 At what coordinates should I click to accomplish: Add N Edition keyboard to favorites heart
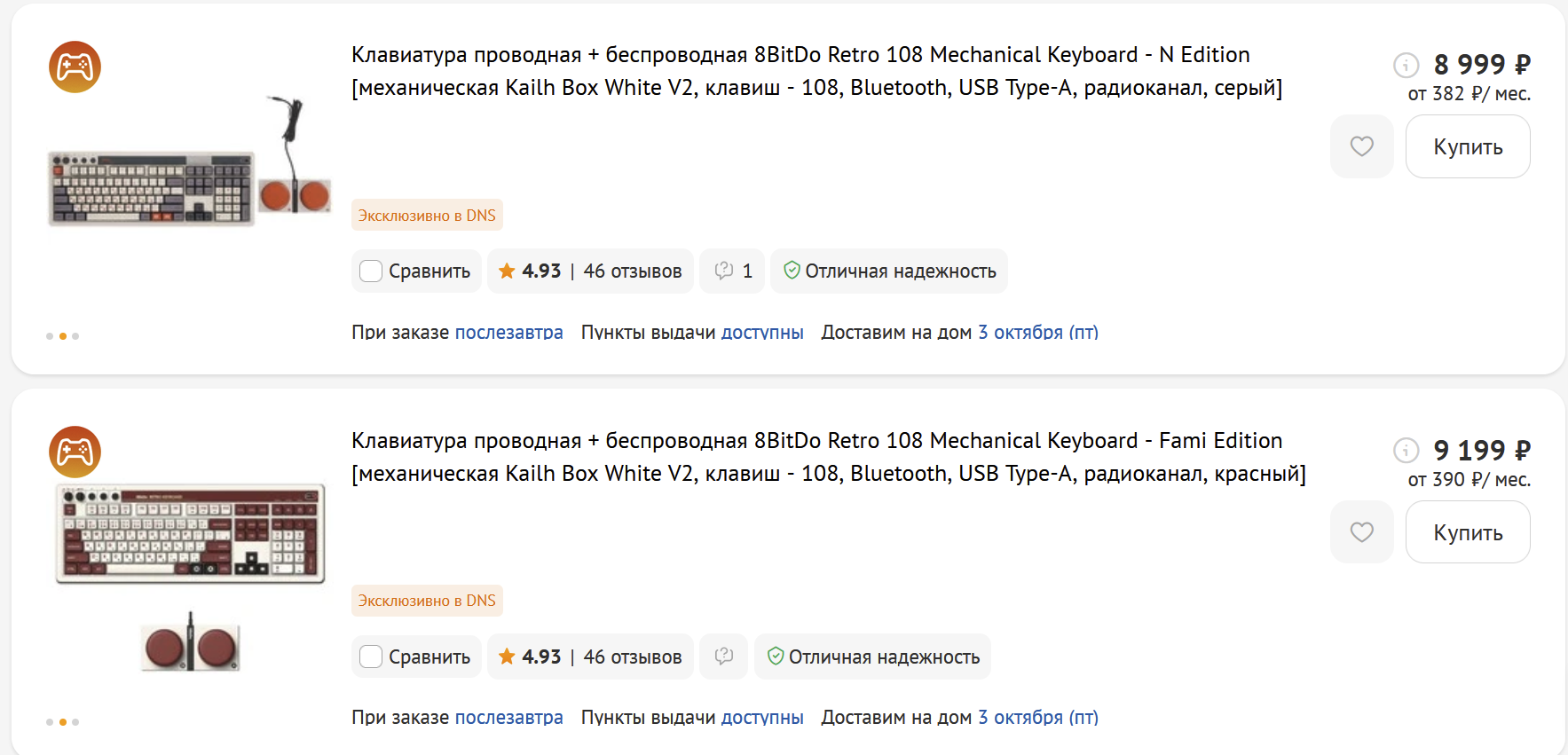[1361, 146]
